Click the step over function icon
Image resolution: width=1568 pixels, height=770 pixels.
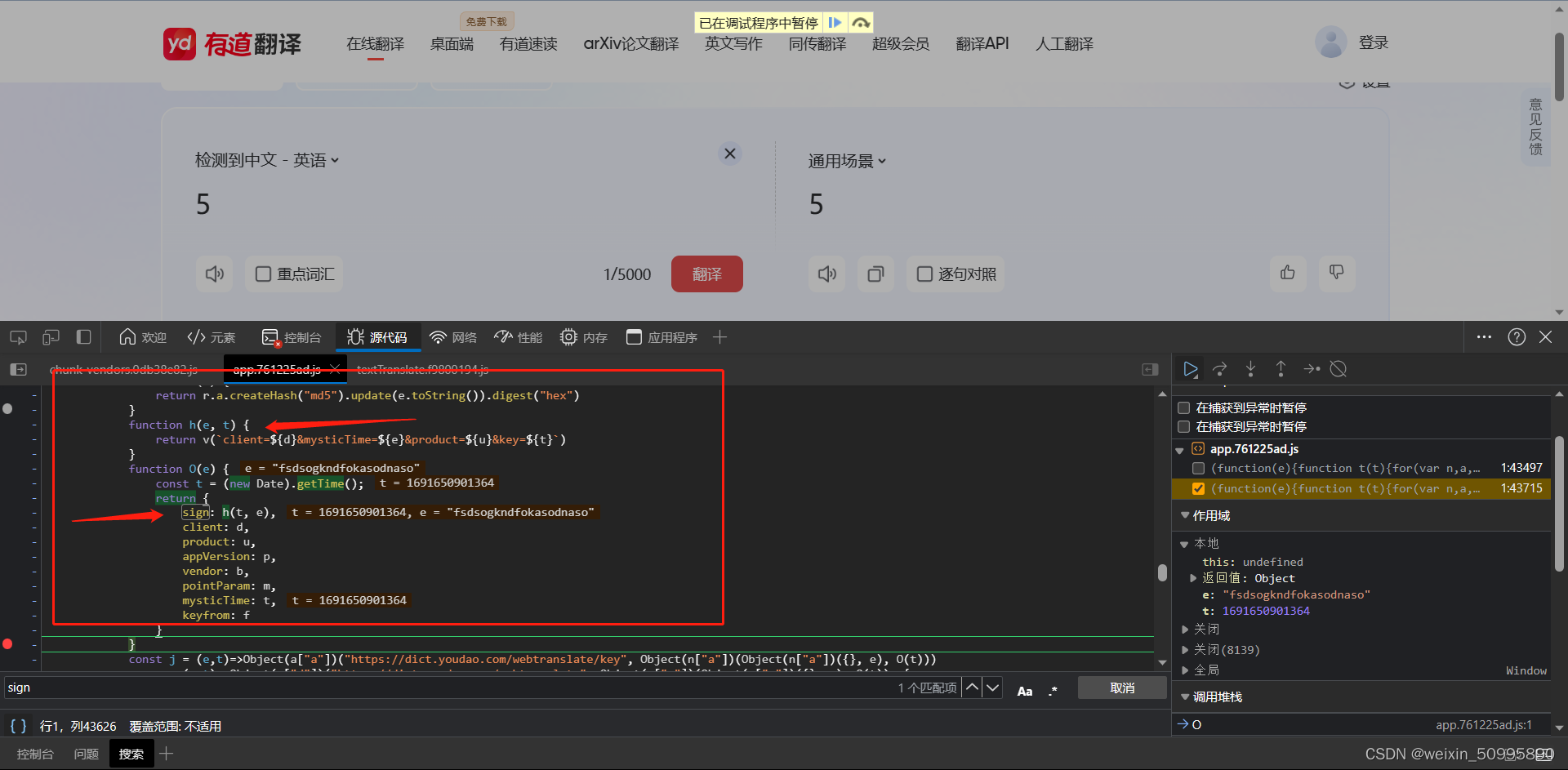1220,369
